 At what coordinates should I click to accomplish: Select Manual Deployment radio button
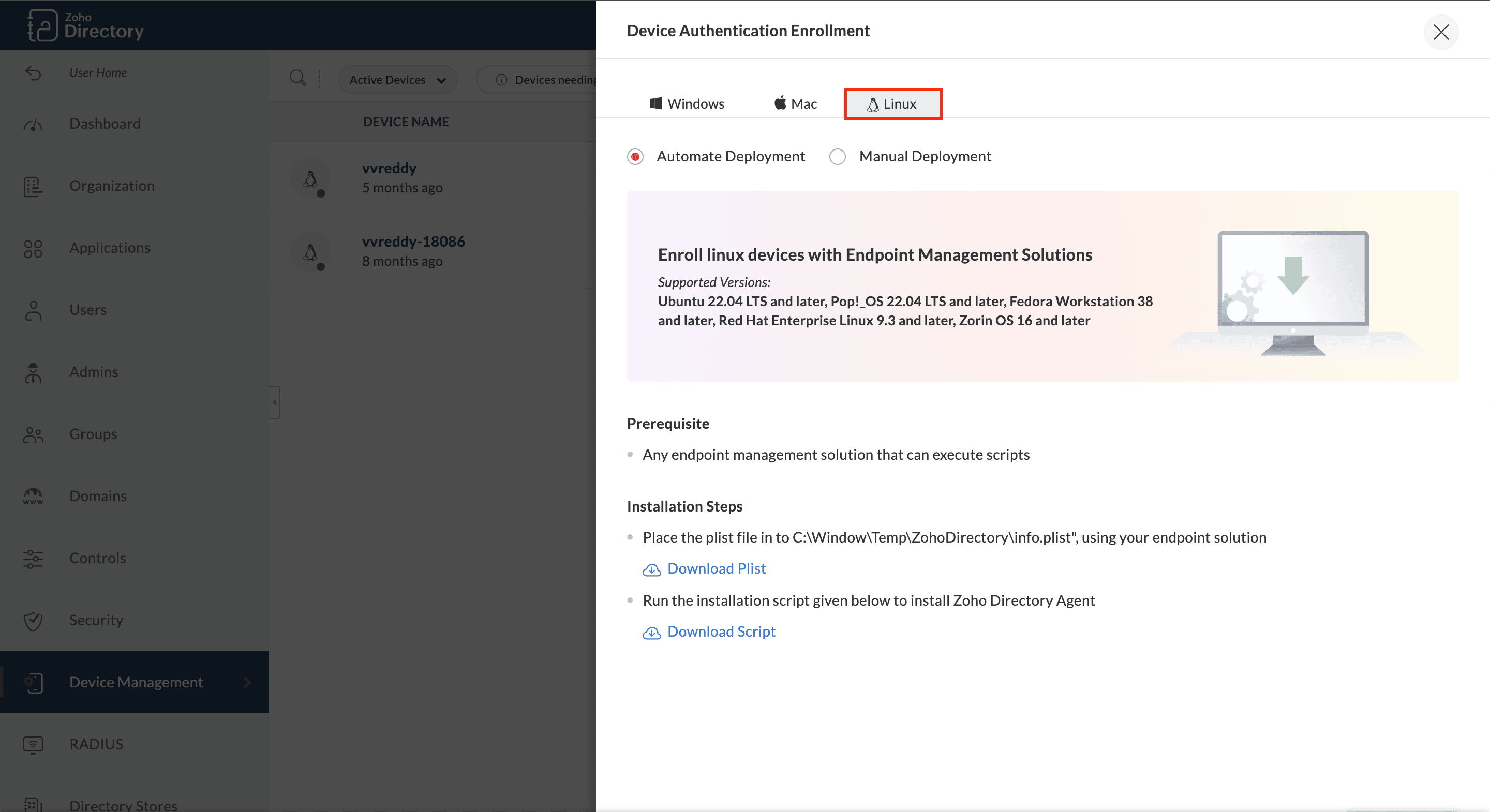tap(837, 157)
